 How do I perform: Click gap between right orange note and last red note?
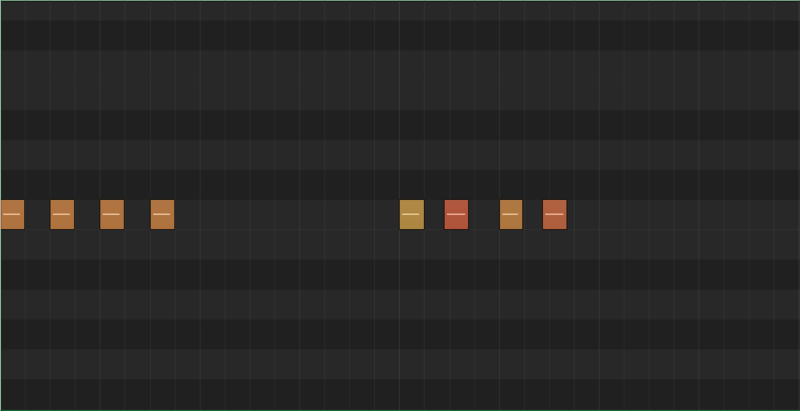click(533, 215)
